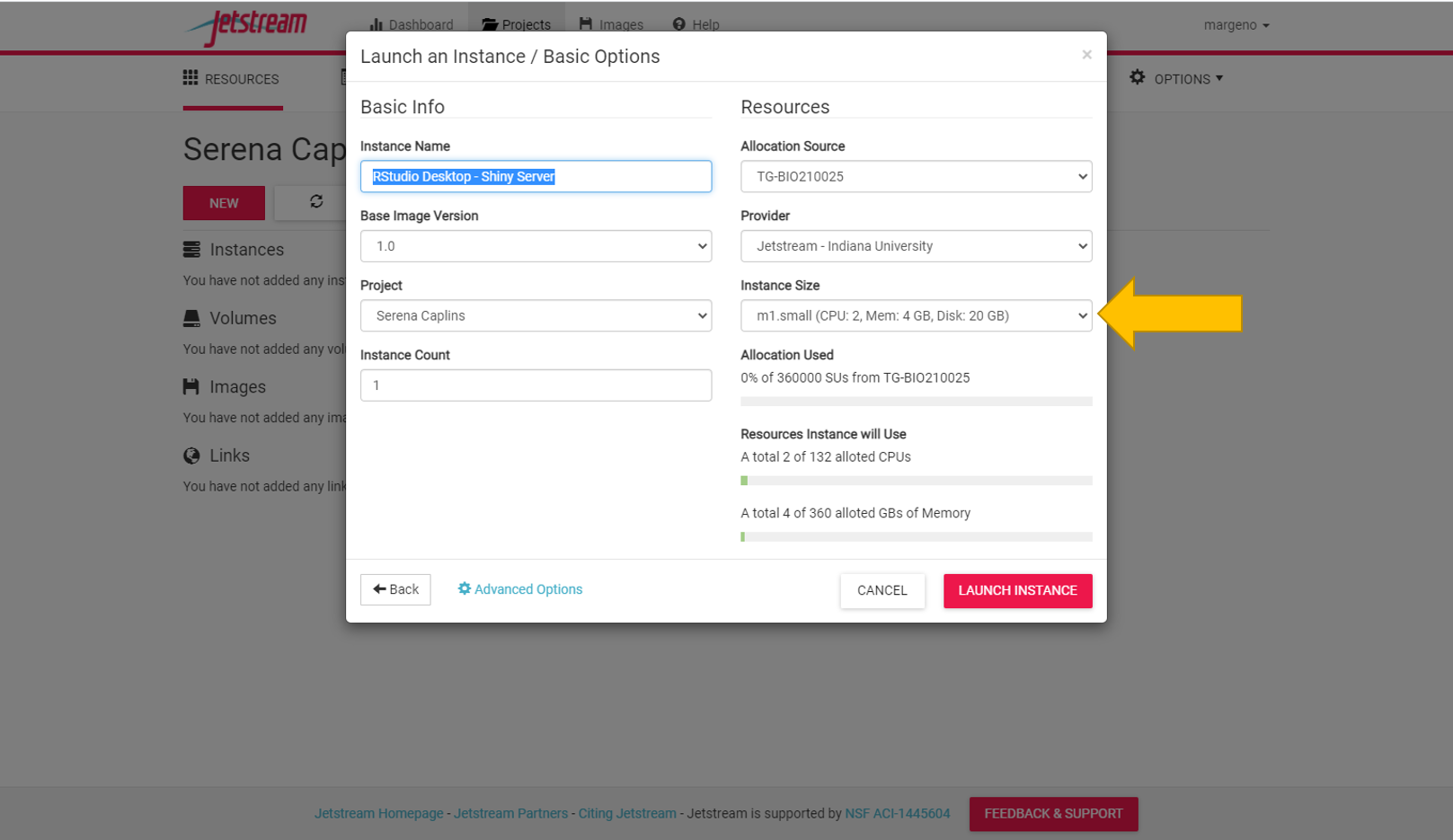Click the Instances heading
Image resolution: width=1453 pixels, height=840 pixels.
point(246,250)
